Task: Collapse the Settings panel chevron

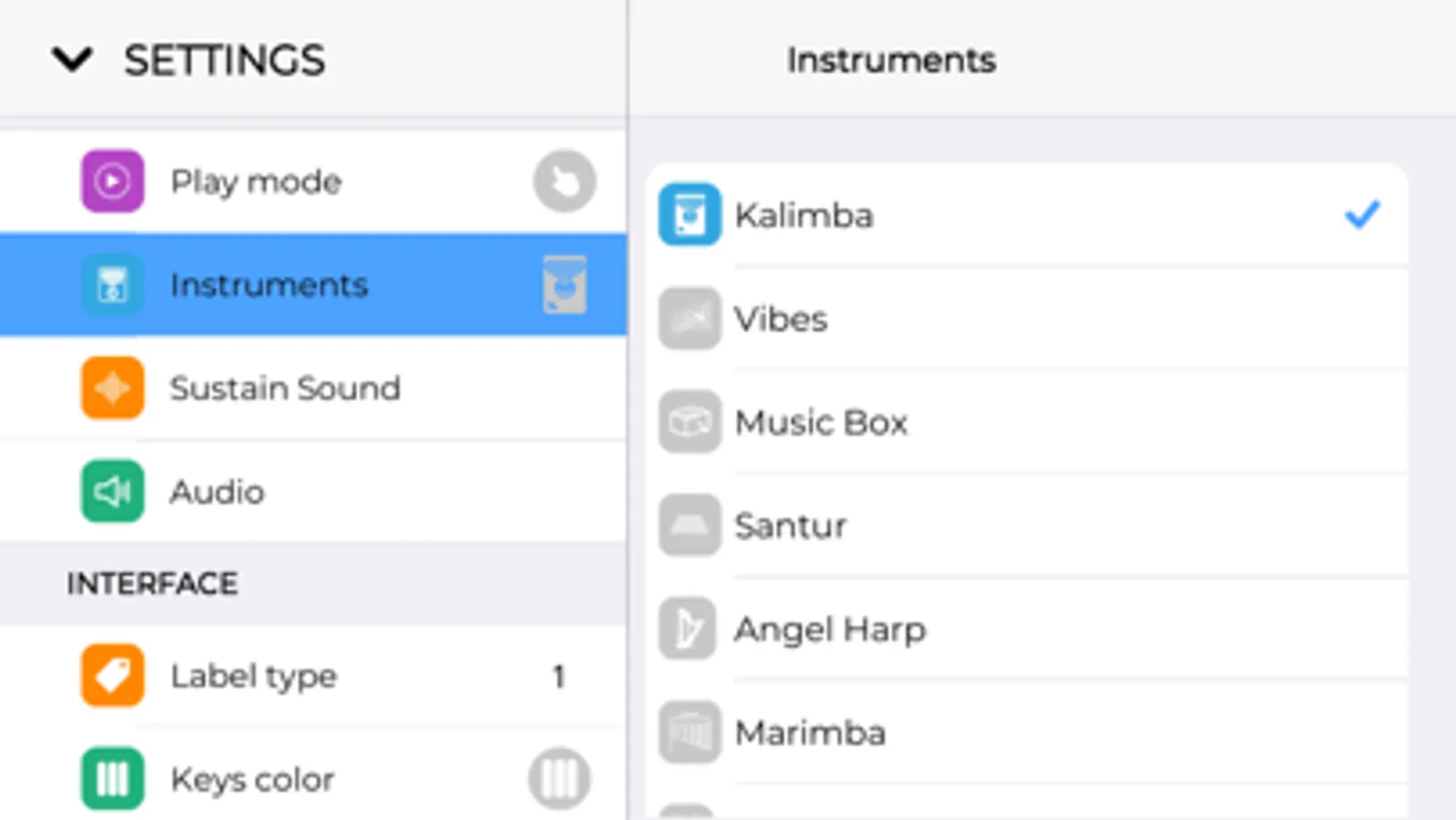Action: click(x=73, y=60)
